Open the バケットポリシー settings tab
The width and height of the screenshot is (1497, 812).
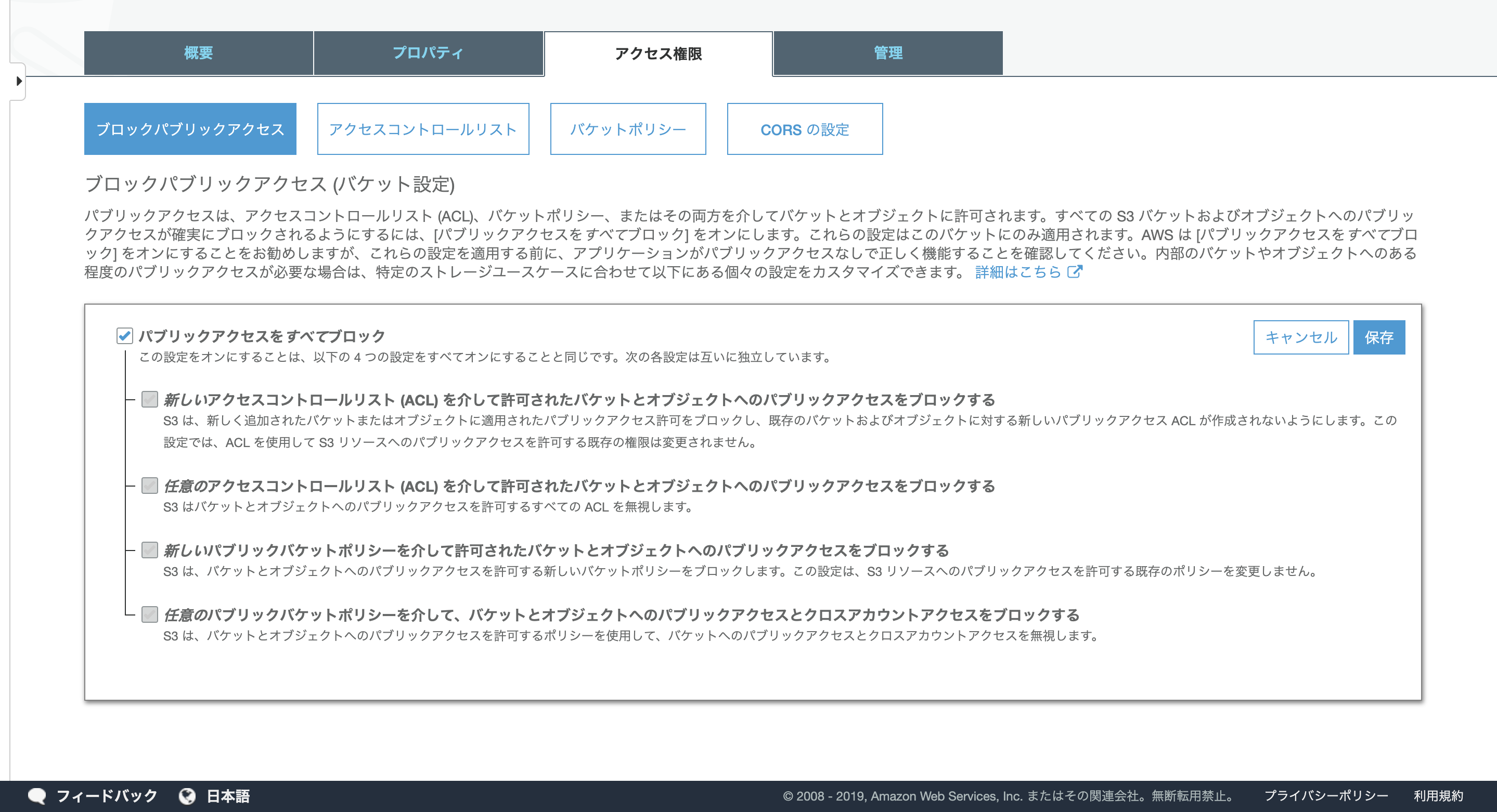(626, 129)
